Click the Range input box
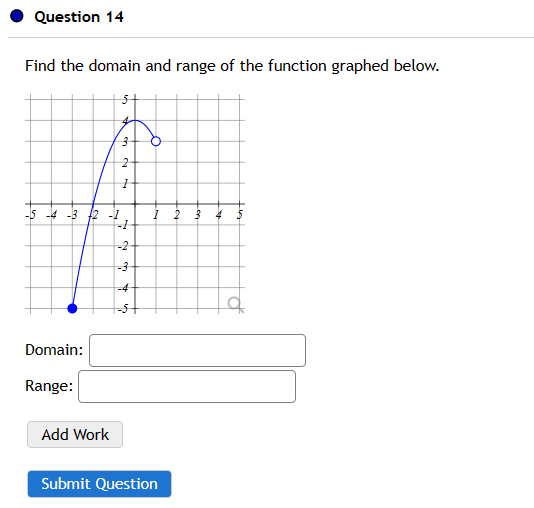The image size is (534, 508). point(187,386)
